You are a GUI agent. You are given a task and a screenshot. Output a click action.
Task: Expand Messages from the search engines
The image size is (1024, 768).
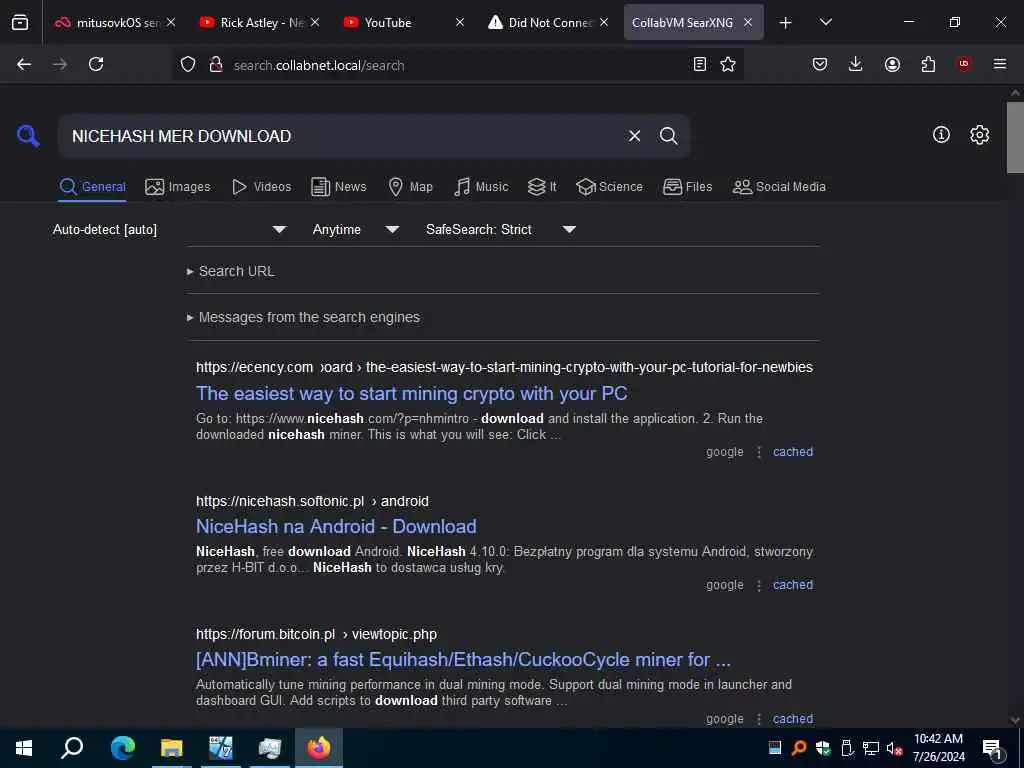pyautogui.click(x=303, y=317)
